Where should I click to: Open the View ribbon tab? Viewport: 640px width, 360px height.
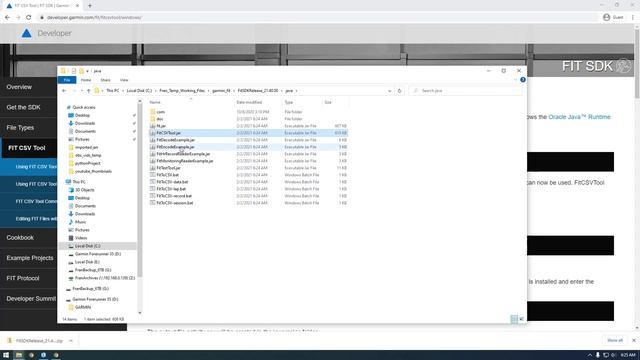[x=124, y=80]
